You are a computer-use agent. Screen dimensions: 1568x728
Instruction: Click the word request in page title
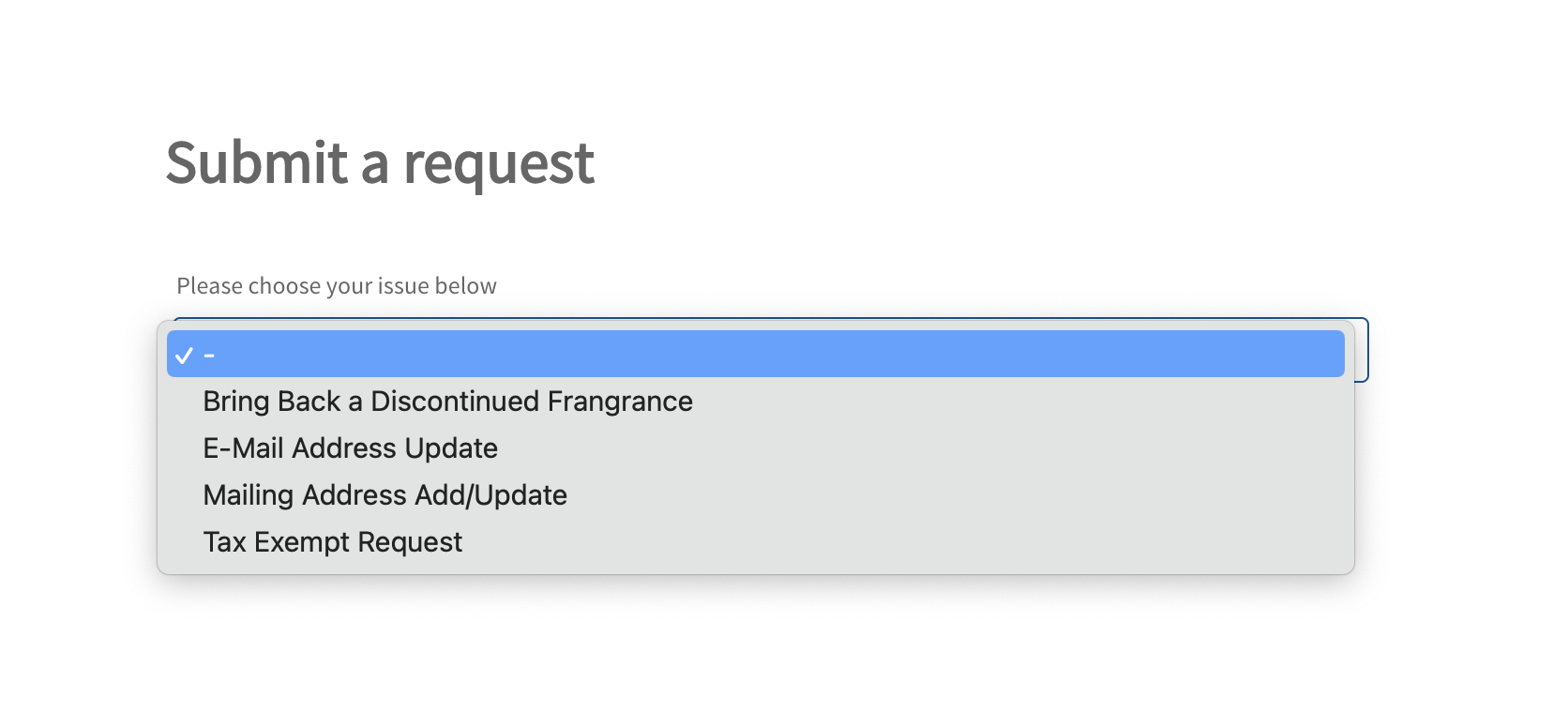[x=498, y=162]
